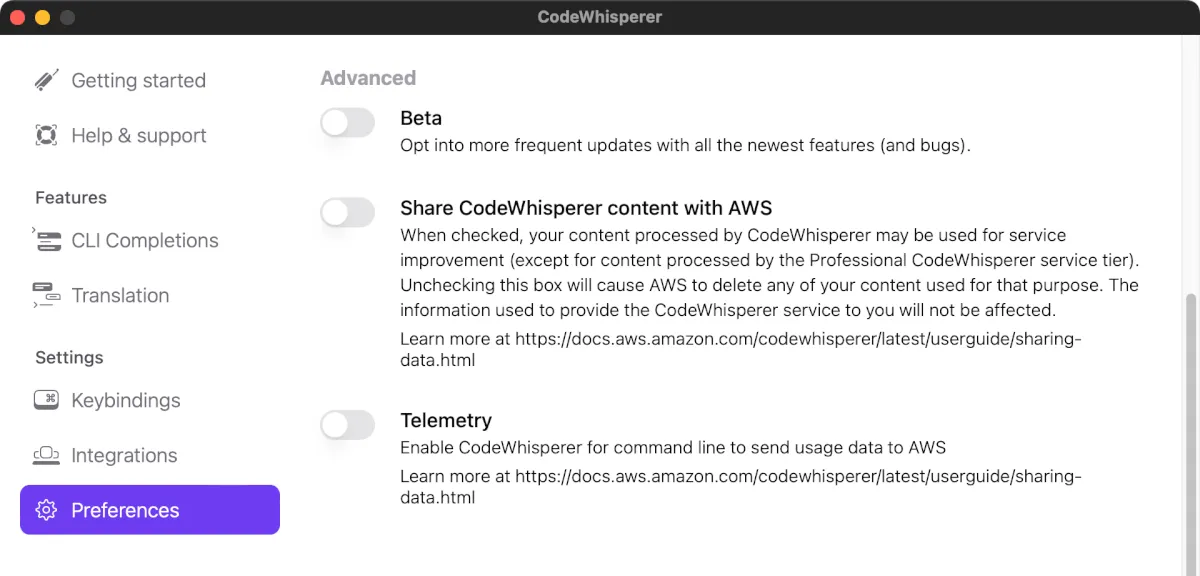Click the Keybindings keyboard icon
Image resolution: width=1200 pixels, height=576 pixels.
(46, 400)
